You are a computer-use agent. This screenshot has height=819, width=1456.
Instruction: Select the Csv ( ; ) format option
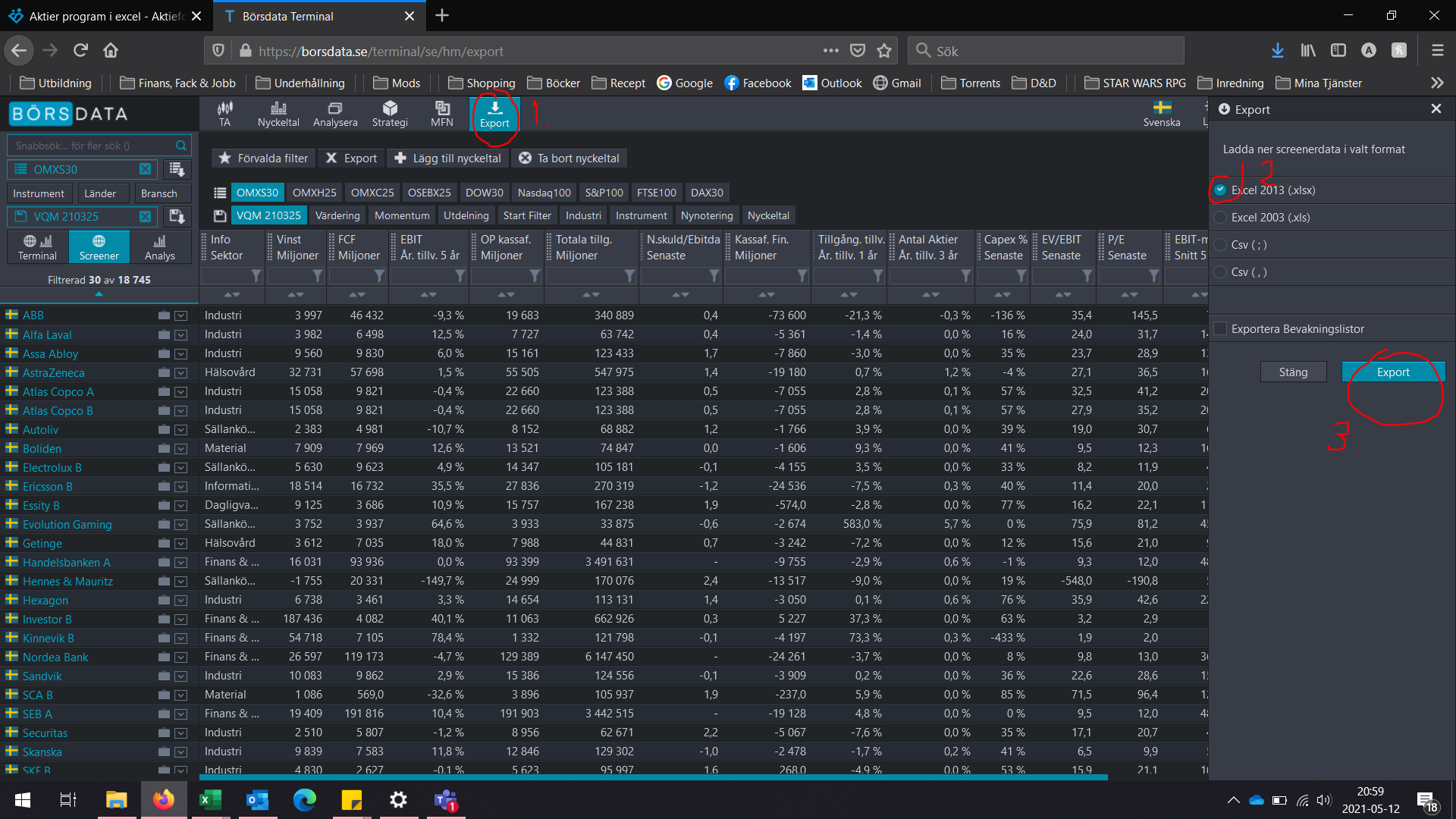[x=1220, y=245]
